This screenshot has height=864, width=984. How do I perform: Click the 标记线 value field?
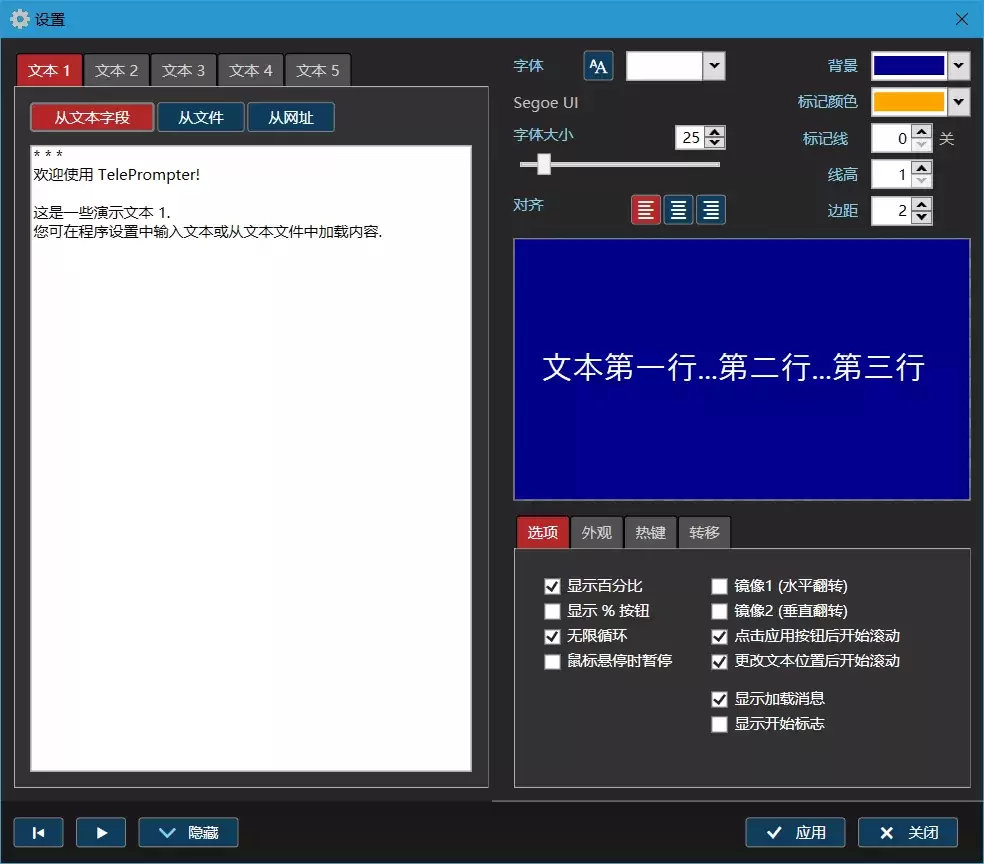[x=891, y=138]
